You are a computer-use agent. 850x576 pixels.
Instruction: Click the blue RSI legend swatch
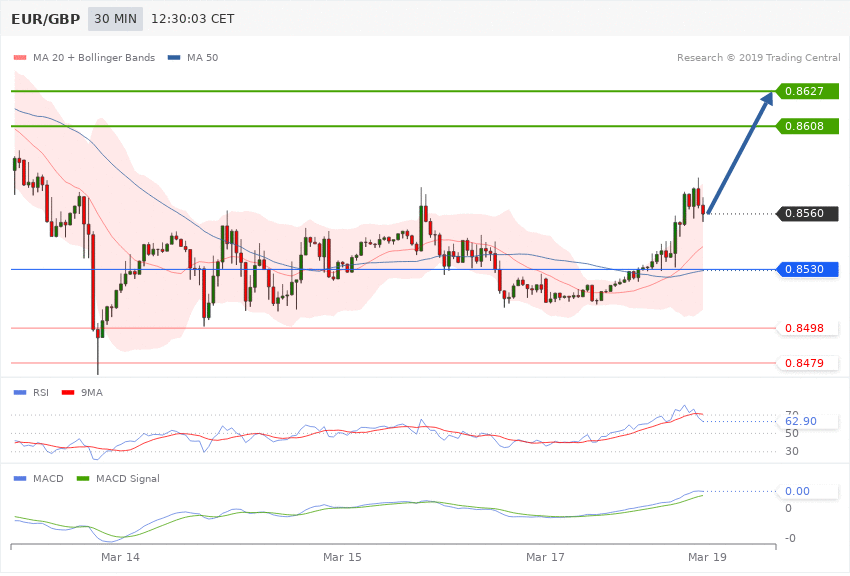point(20,392)
